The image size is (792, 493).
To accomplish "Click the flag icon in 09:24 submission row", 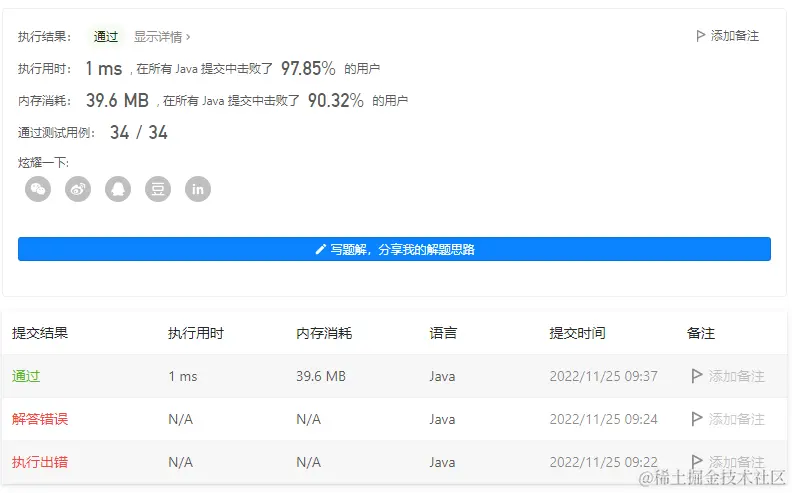I will pos(697,419).
